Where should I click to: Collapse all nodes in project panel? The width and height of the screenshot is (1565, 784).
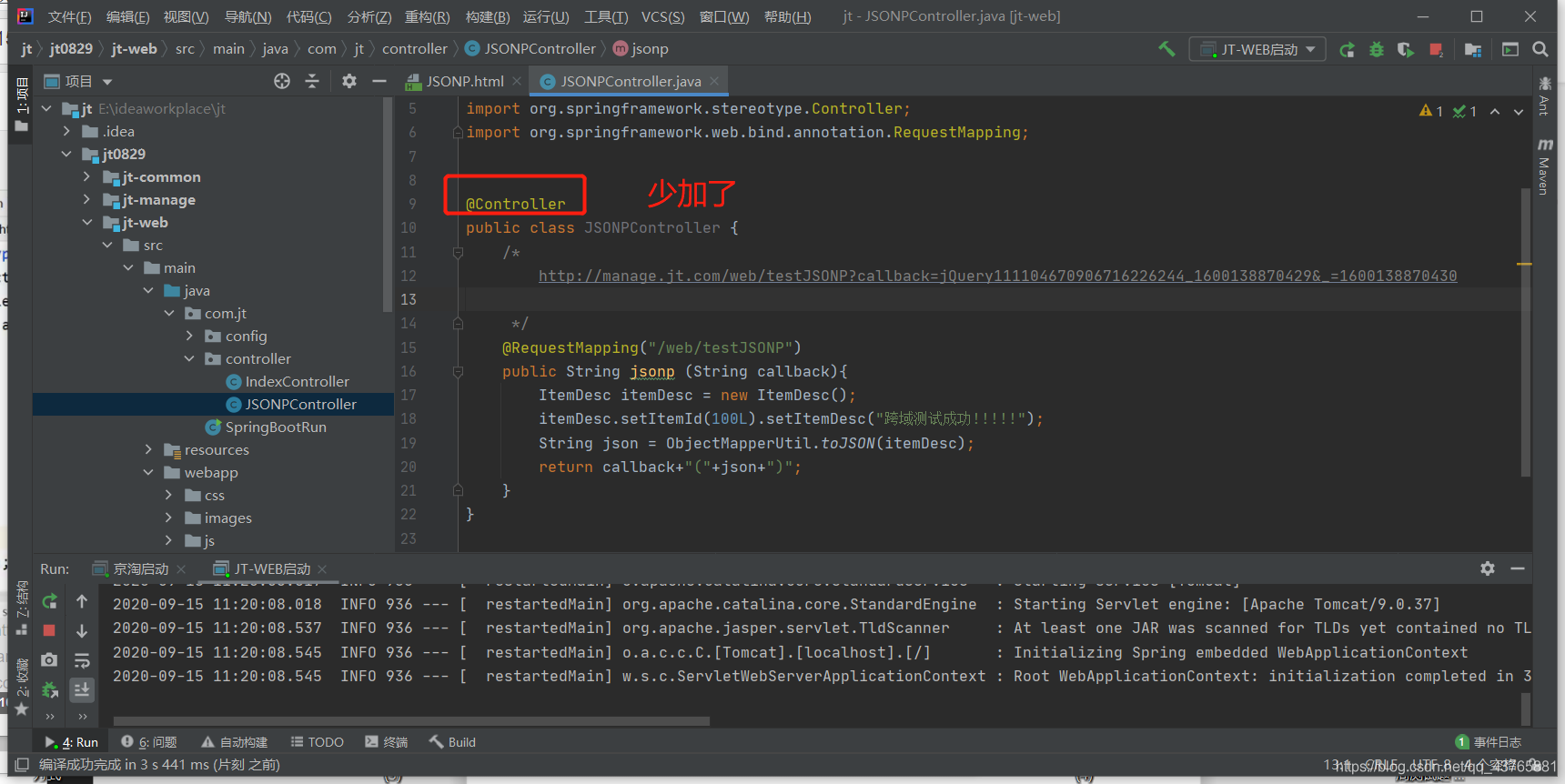[312, 81]
